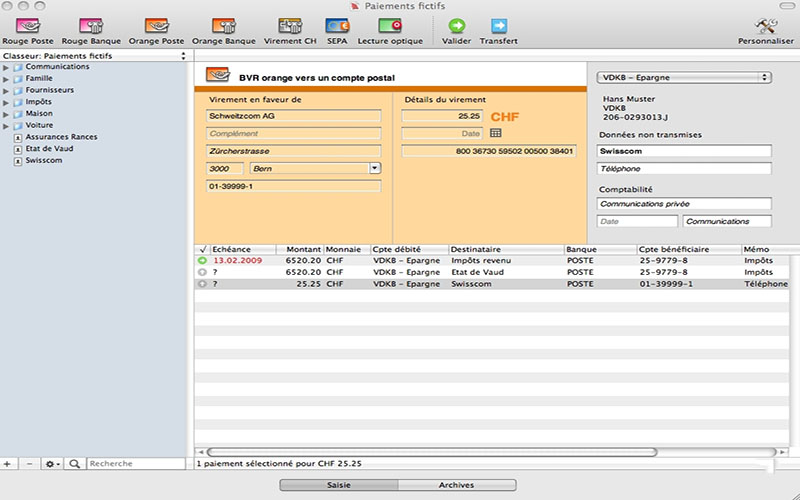Sort by the Montant column header

[x=300, y=249]
